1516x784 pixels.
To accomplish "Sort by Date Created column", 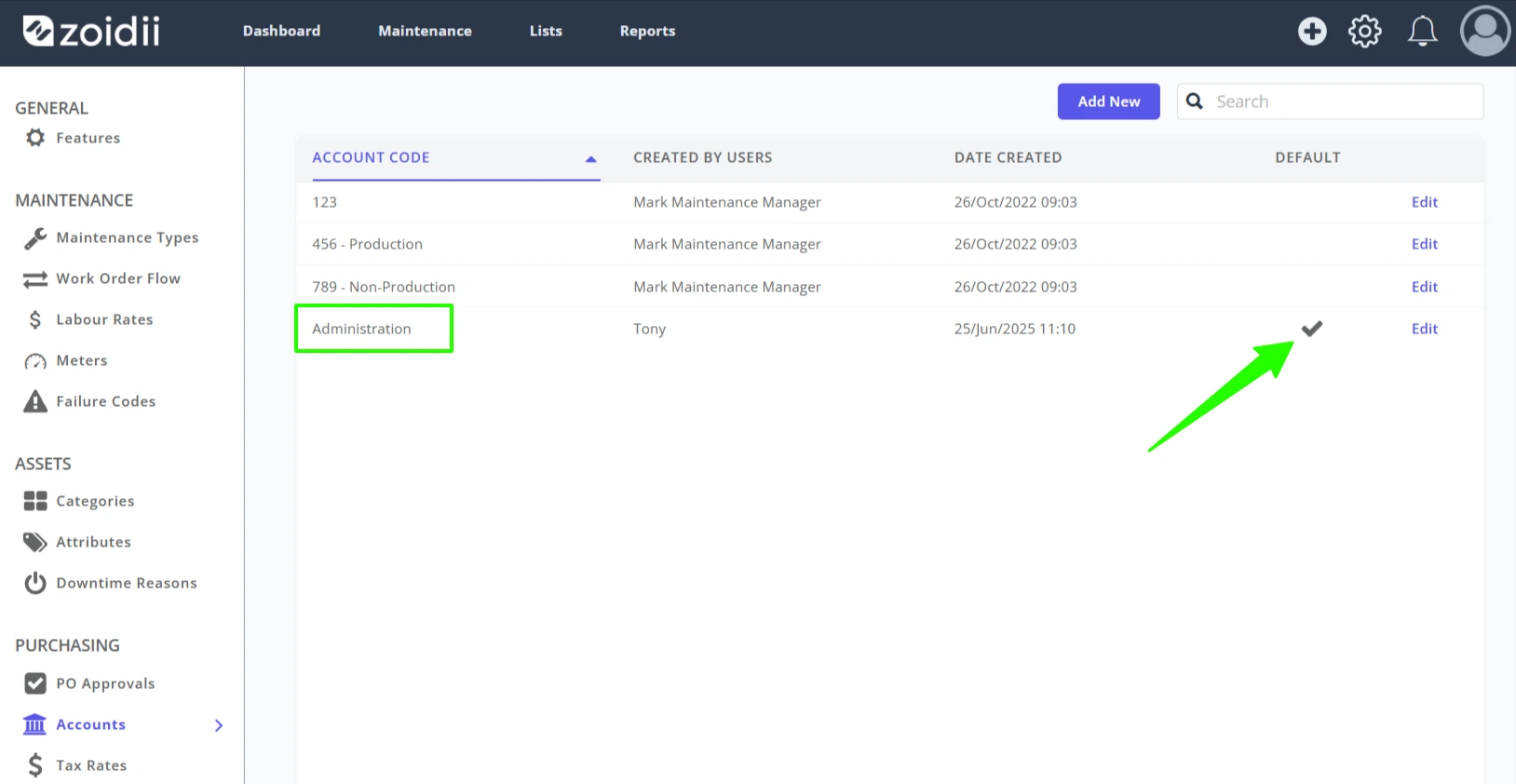I will coord(1008,157).
